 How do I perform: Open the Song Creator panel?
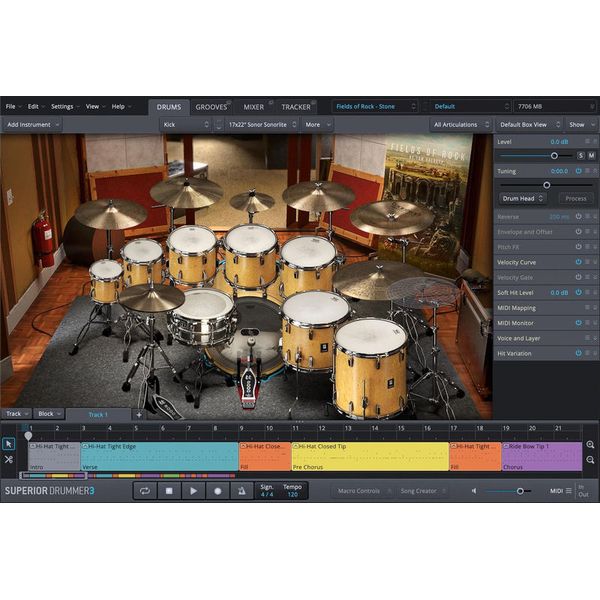pos(423,491)
